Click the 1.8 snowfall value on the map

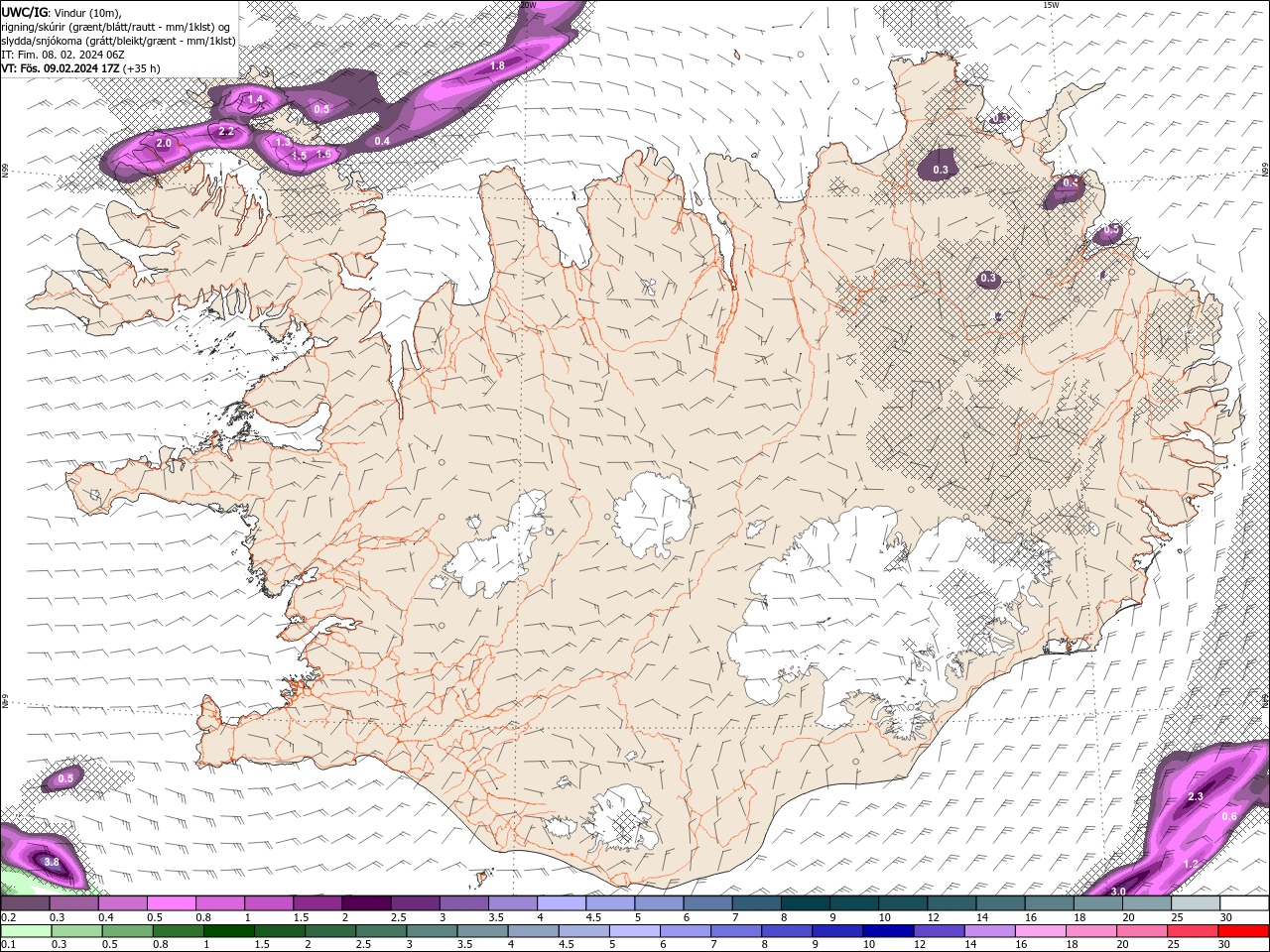[x=498, y=65]
